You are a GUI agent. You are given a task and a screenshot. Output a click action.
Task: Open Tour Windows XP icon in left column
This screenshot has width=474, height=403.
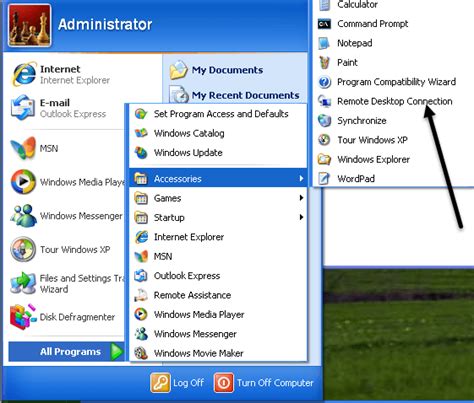(23, 249)
